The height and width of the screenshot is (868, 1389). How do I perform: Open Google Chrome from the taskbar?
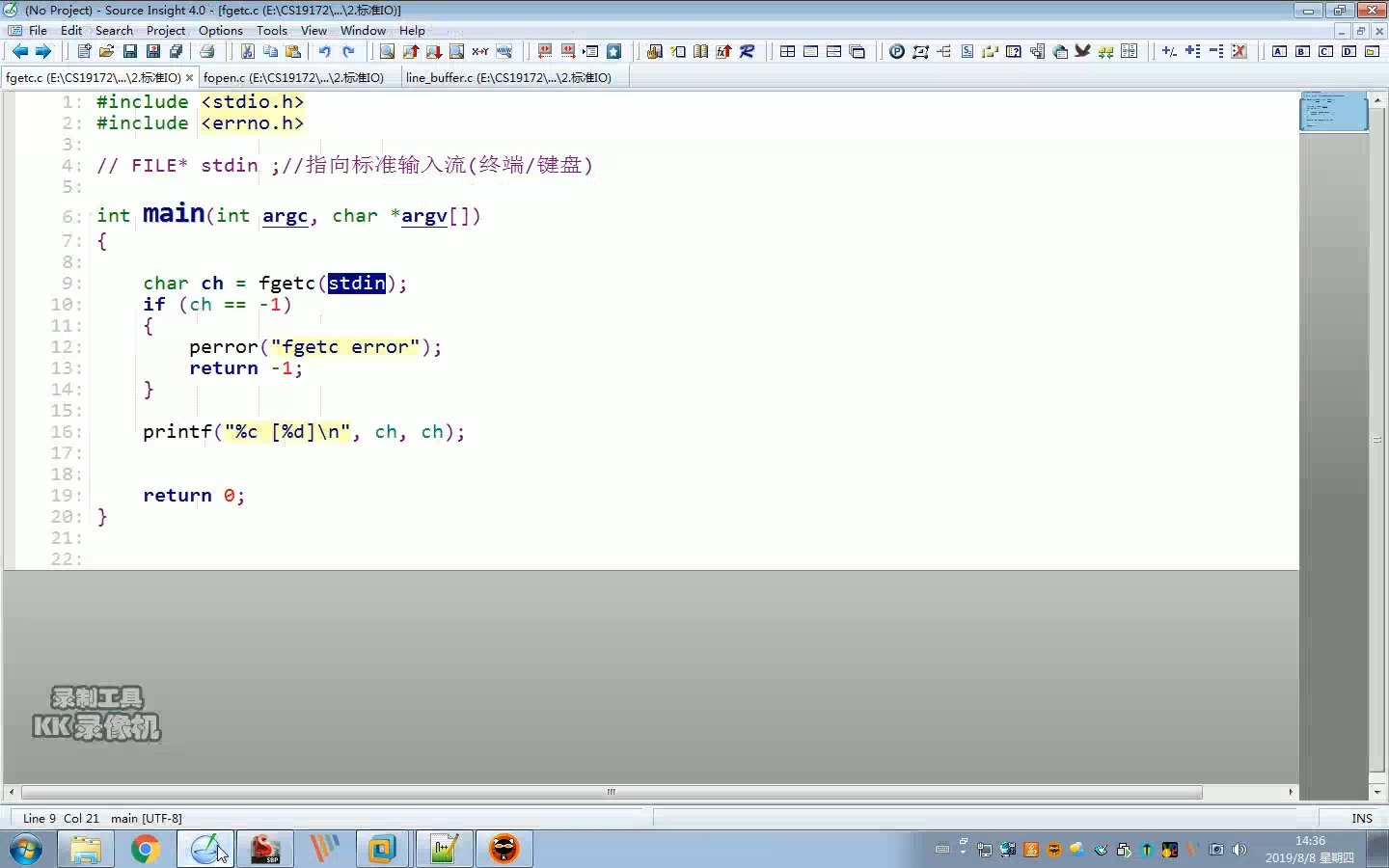click(x=146, y=850)
